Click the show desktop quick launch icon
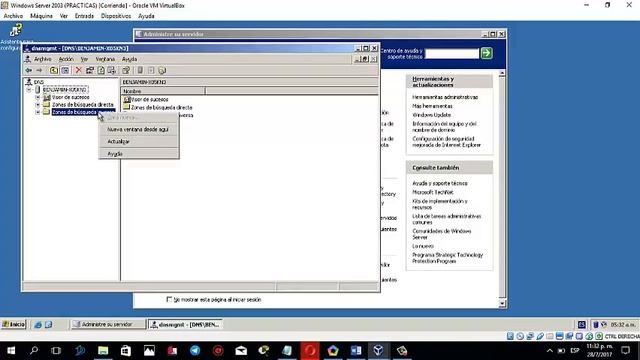The image size is (640, 360). pos(49,325)
